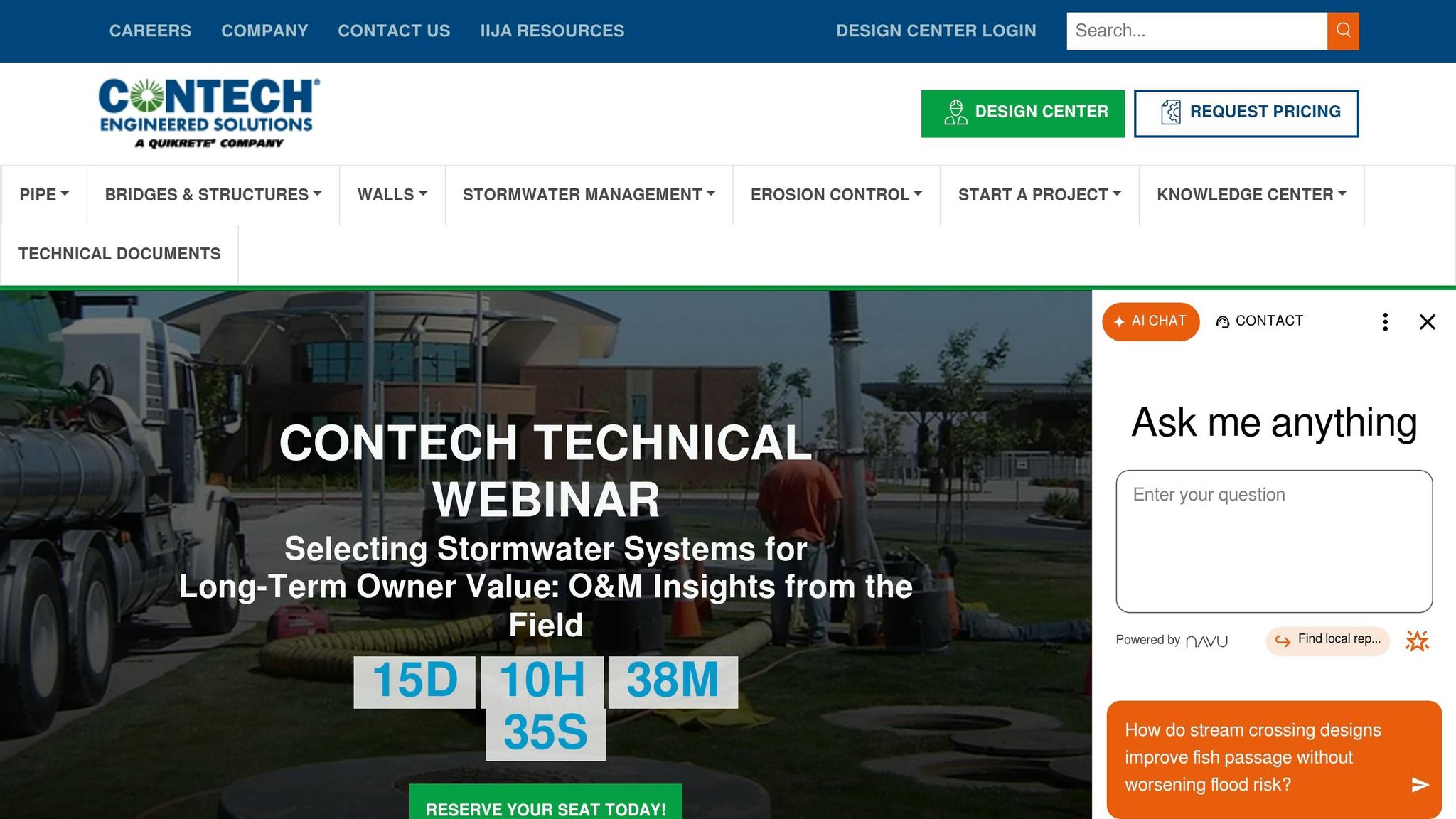Close the AI chat panel
The image size is (1456, 819).
pyautogui.click(x=1427, y=321)
